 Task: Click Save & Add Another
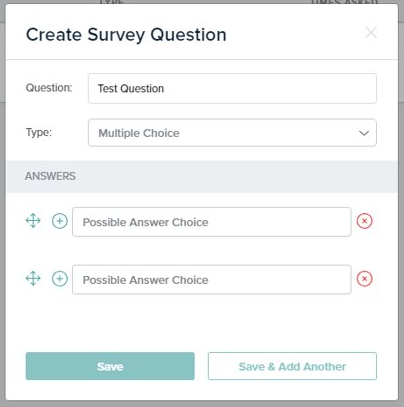tap(292, 366)
